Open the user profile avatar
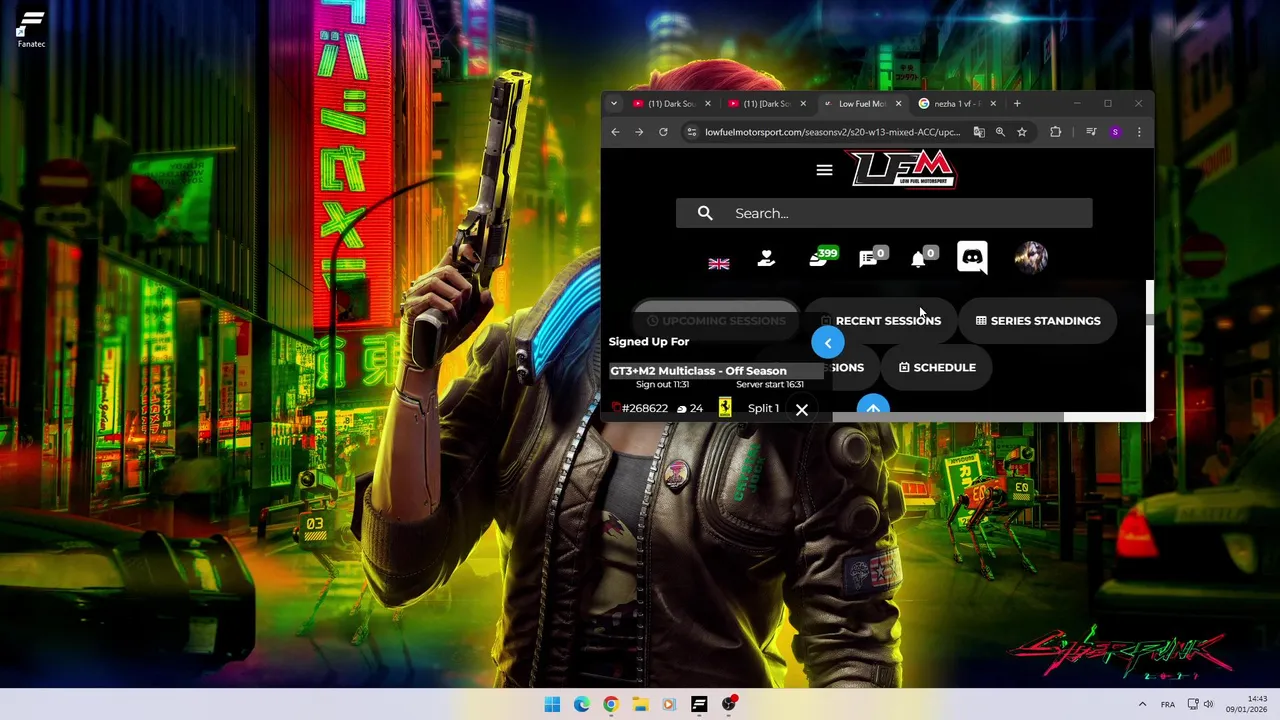 (1031, 257)
